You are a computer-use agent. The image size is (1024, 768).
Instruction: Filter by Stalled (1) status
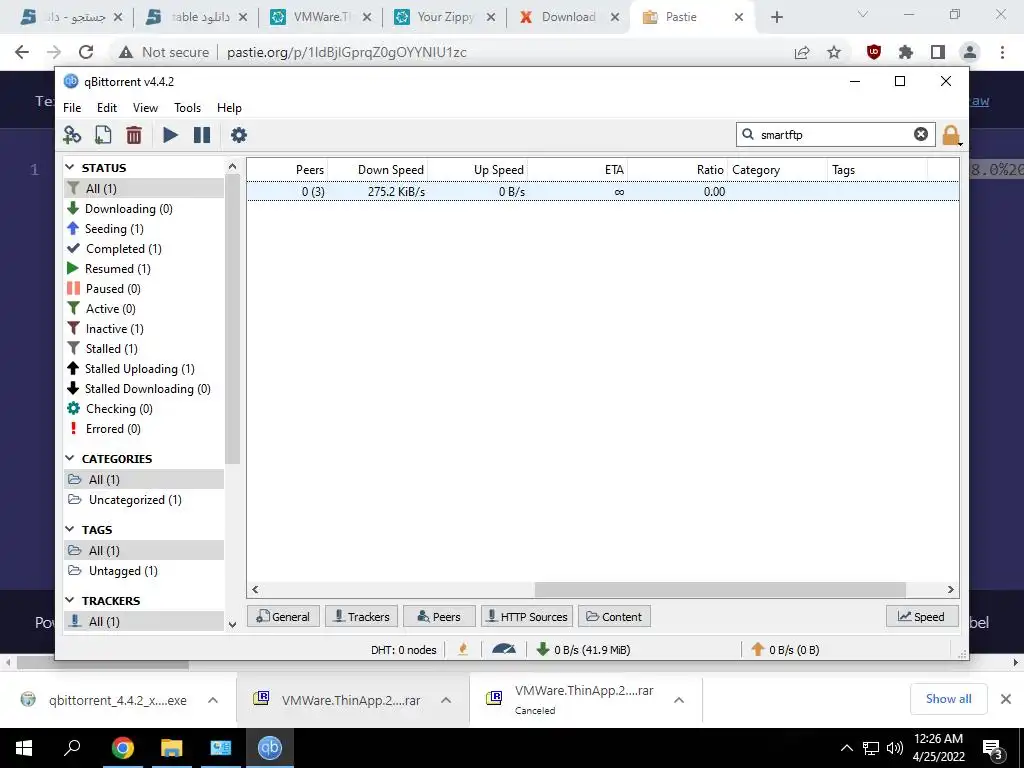(x=103, y=349)
